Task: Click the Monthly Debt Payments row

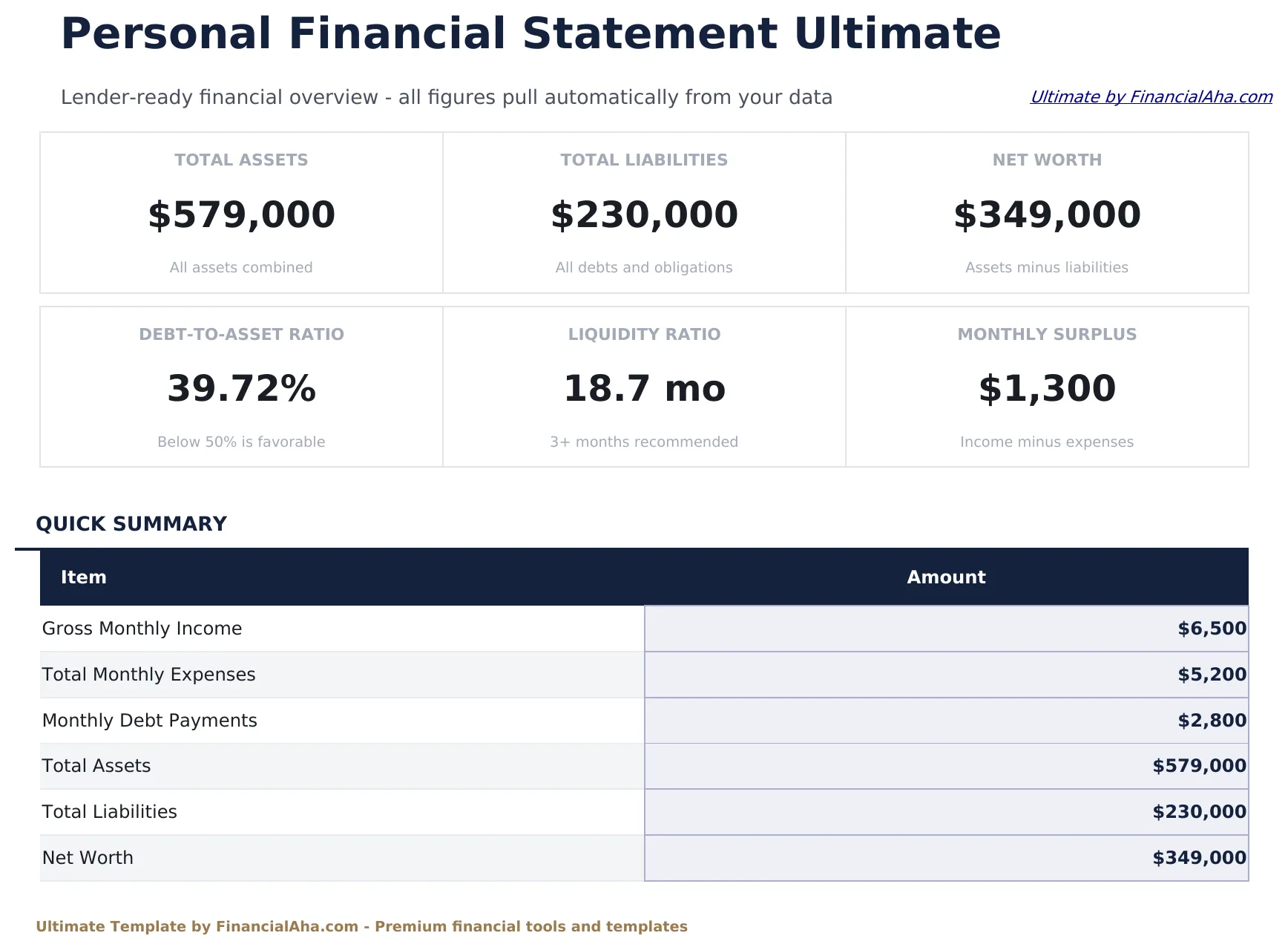Action: [x=150, y=720]
